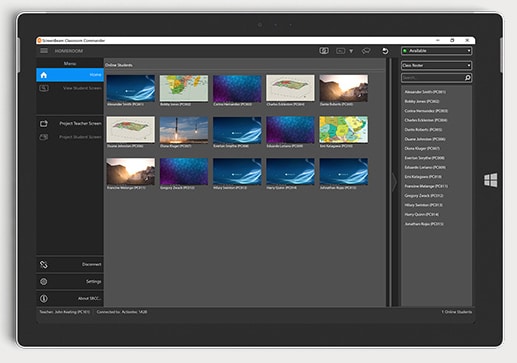Select the PC002 map thumbnail
Screen dimensions: 517x363
(184, 88)
